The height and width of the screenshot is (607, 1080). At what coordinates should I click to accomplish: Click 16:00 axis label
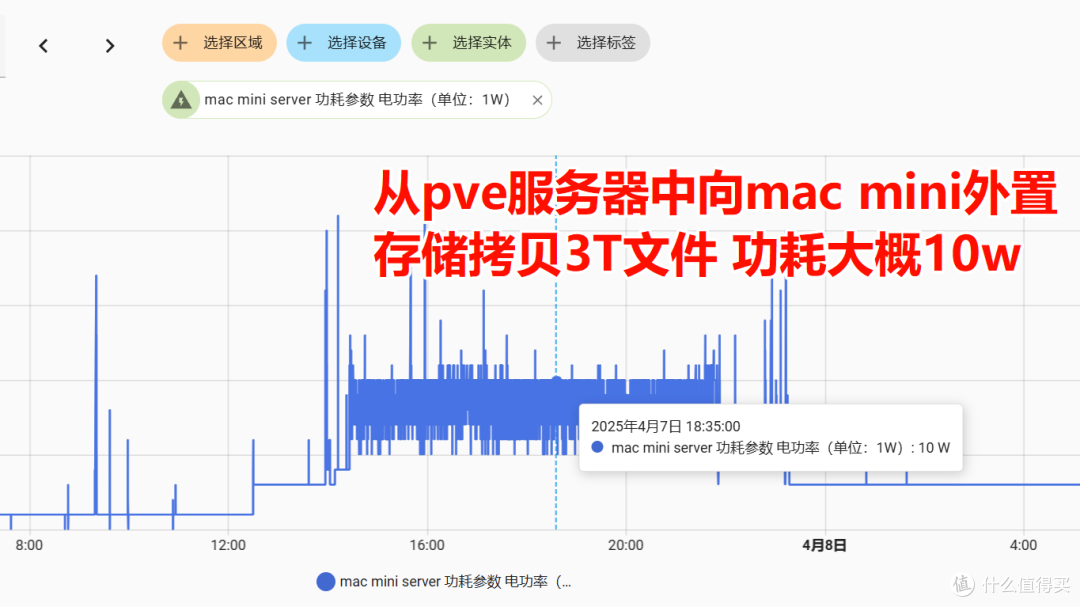tap(427, 545)
